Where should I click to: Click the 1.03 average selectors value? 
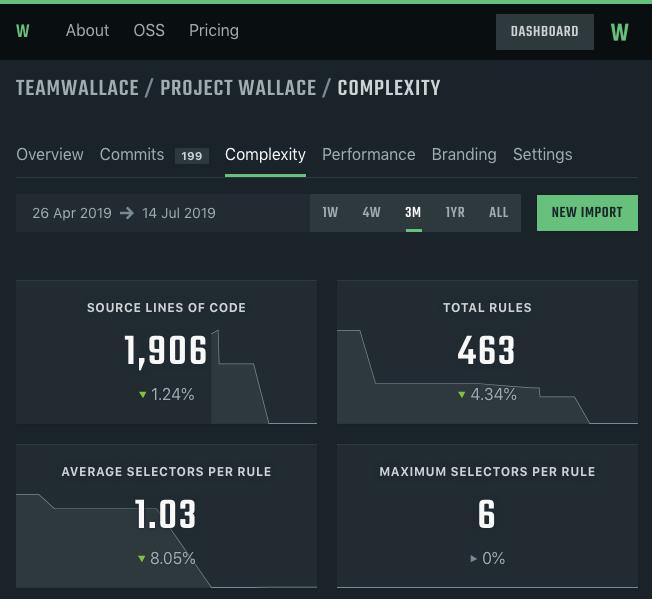[x=165, y=514]
